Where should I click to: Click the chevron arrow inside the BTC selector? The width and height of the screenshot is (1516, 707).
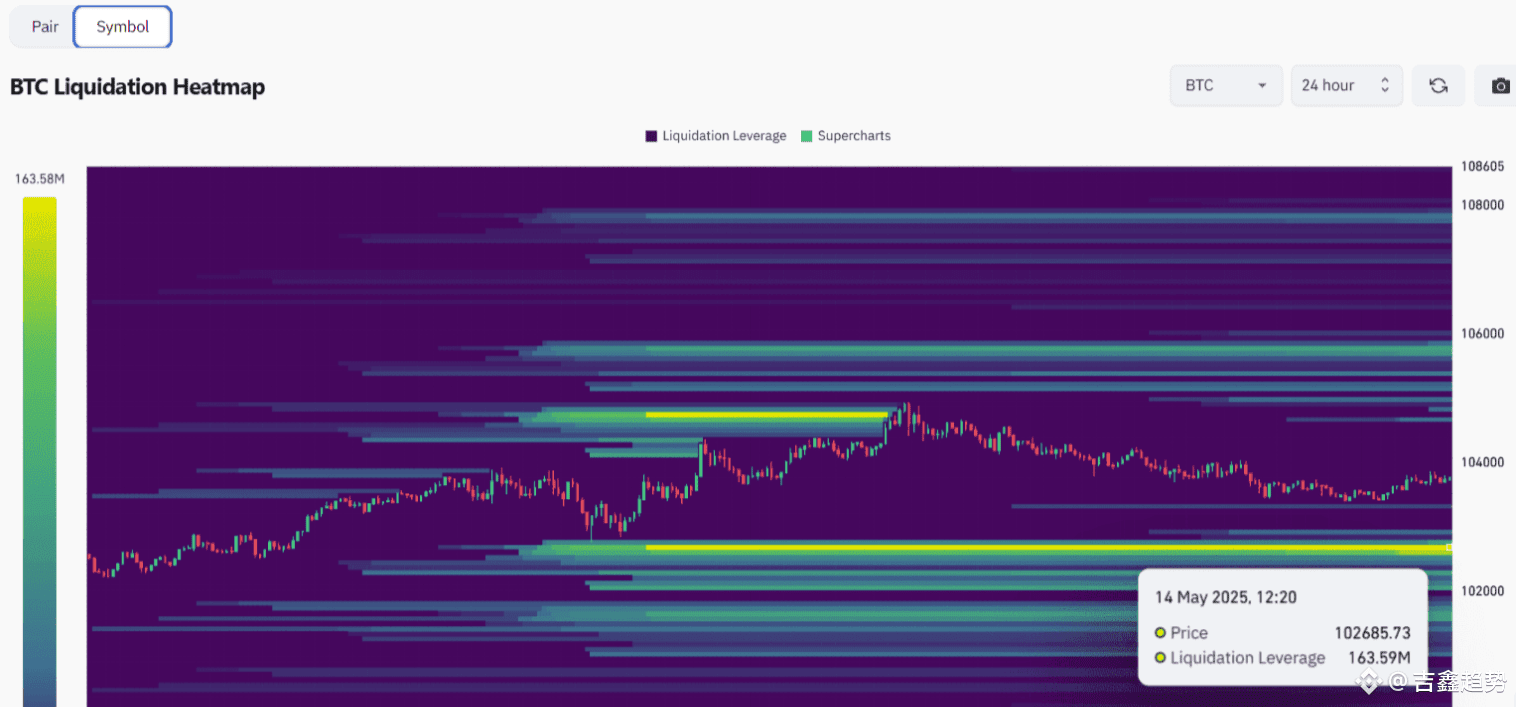1261,85
